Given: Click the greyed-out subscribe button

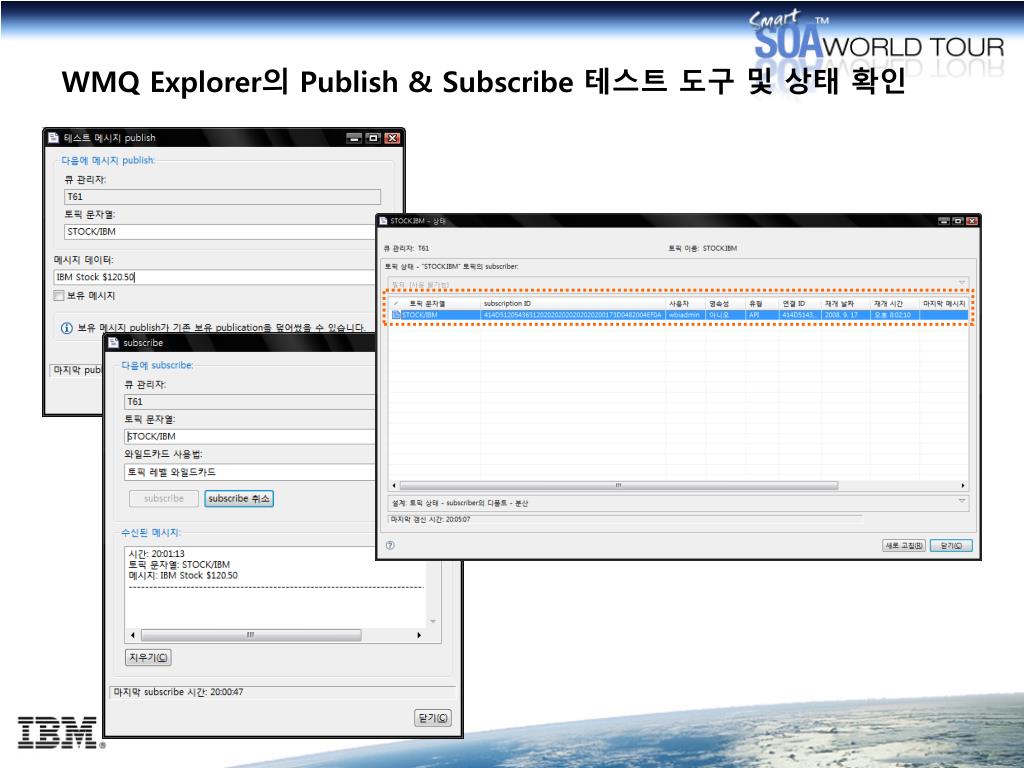Looking at the screenshot, I should click(164, 499).
